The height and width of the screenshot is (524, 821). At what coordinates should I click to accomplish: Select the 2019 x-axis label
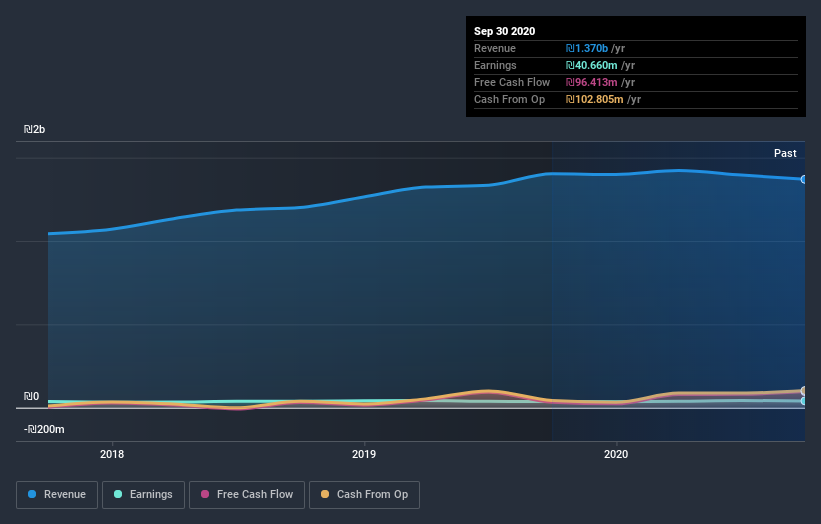click(364, 454)
